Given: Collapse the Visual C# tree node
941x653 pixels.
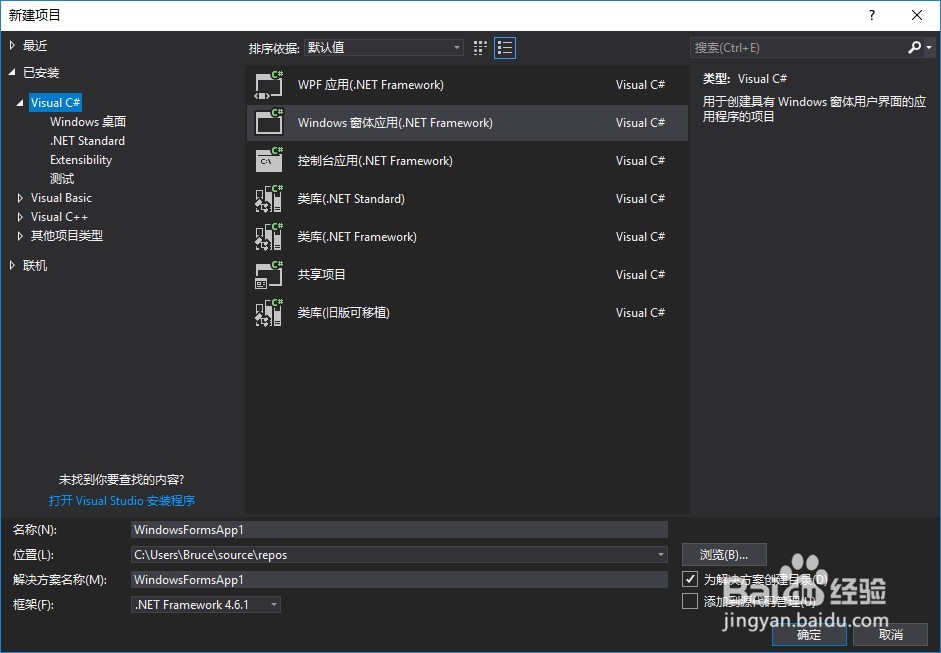Looking at the screenshot, I should [x=20, y=103].
